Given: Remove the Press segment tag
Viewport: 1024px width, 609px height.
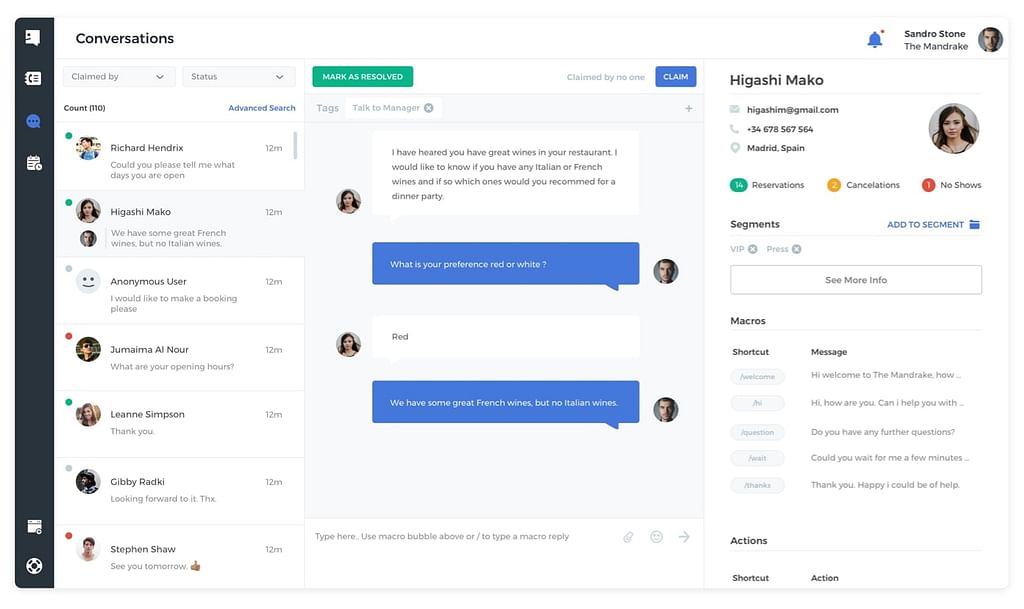Looking at the screenshot, I should click(x=797, y=249).
